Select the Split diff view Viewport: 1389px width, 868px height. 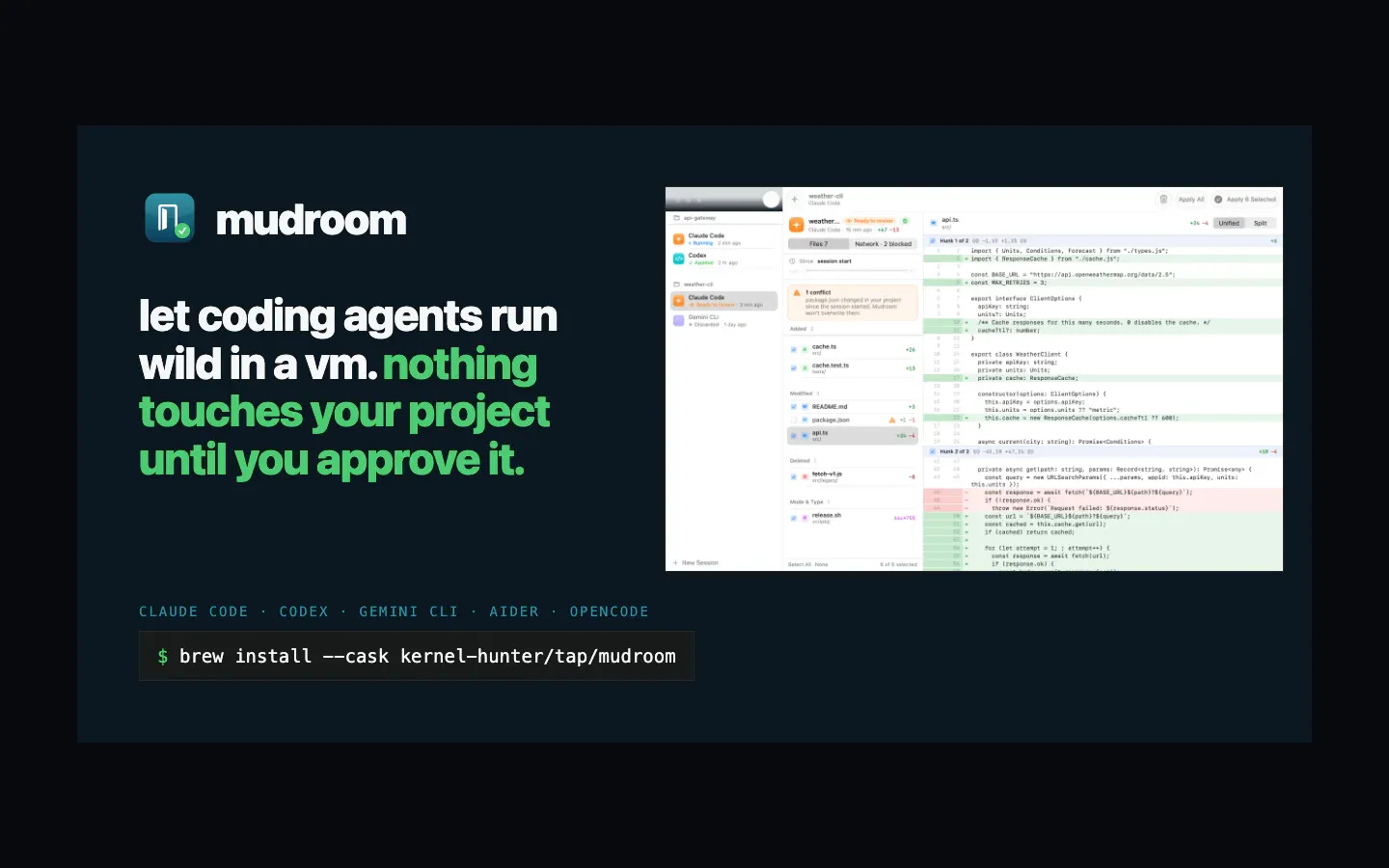pos(1261,223)
